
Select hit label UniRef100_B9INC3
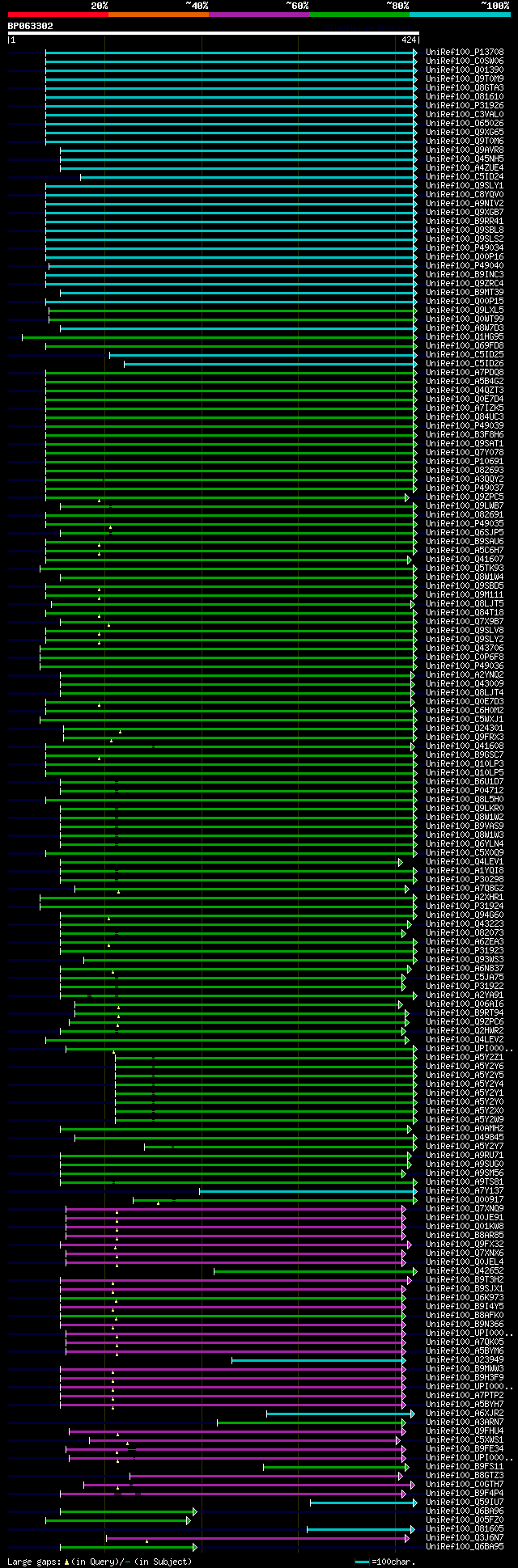point(465,275)
